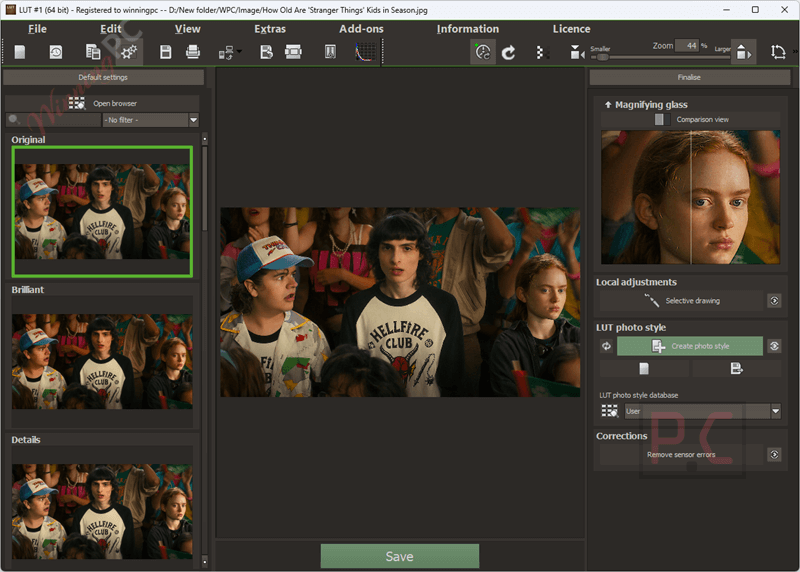Click the main preview image
800x572 pixels.
(400, 302)
